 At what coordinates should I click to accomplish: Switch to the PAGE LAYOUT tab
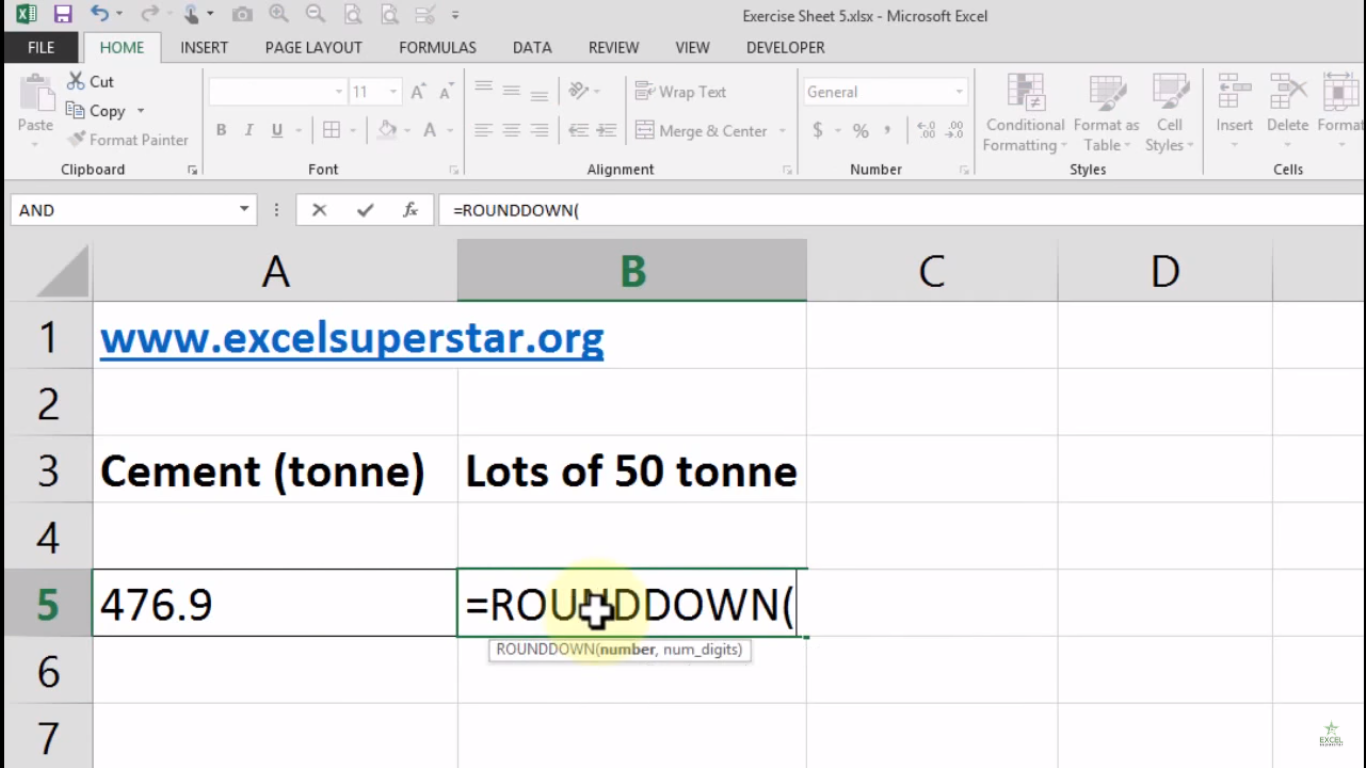pyautogui.click(x=313, y=47)
